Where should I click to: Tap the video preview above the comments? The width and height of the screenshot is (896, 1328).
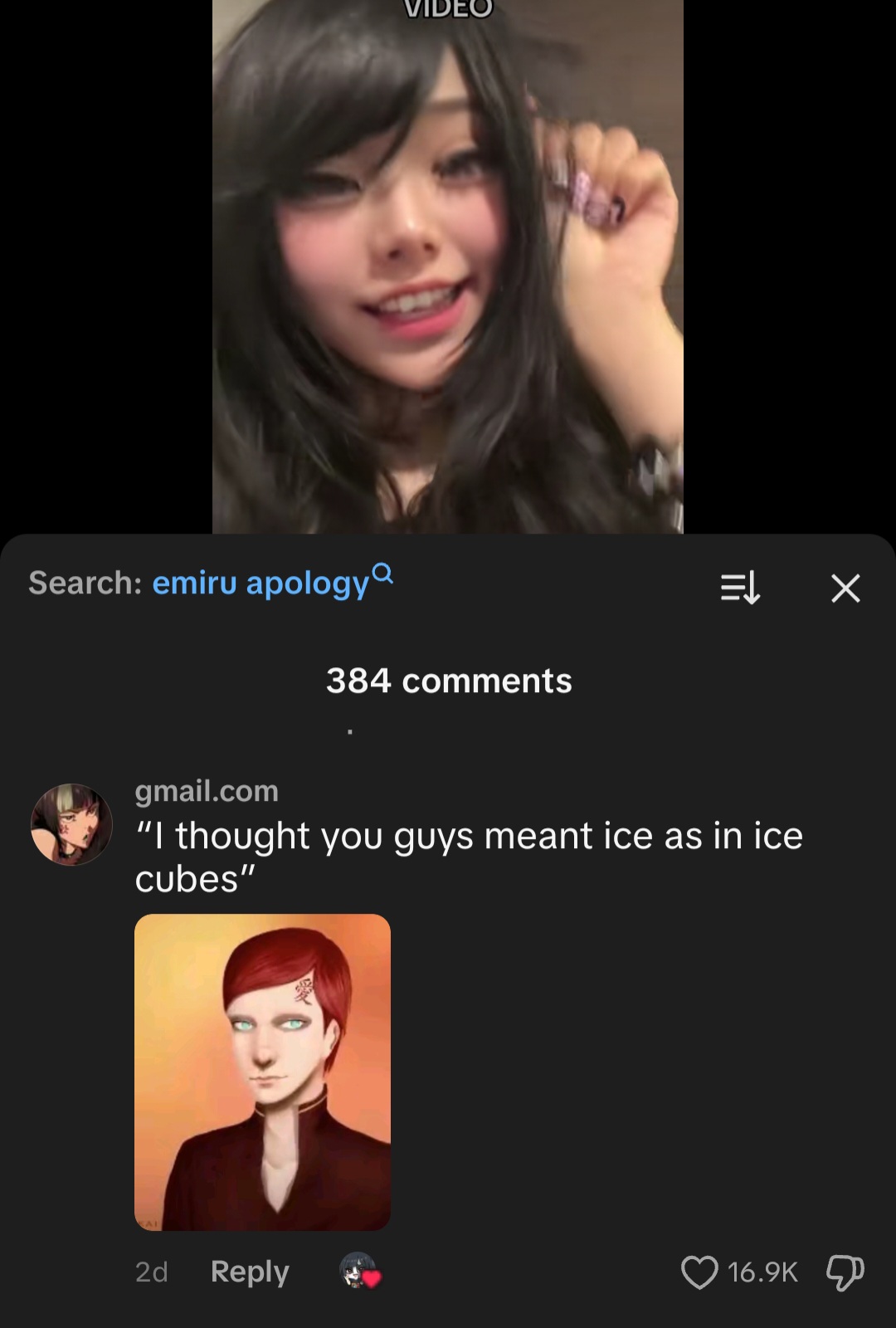point(448,266)
